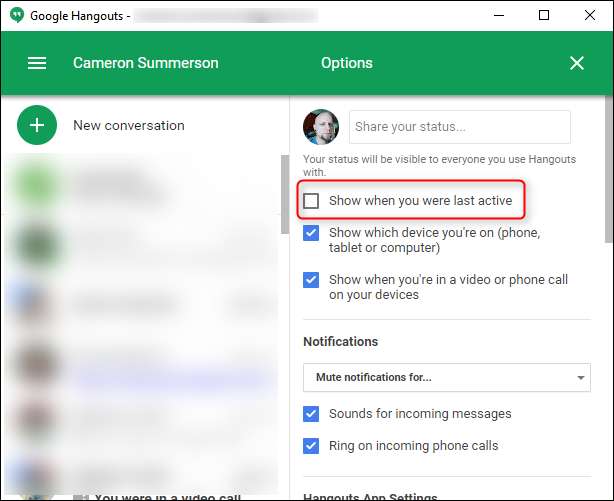Image resolution: width=614 pixels, height=501 pixels.
Task: Click the conversation list scrollbar
Action: (x=285, y=194)
